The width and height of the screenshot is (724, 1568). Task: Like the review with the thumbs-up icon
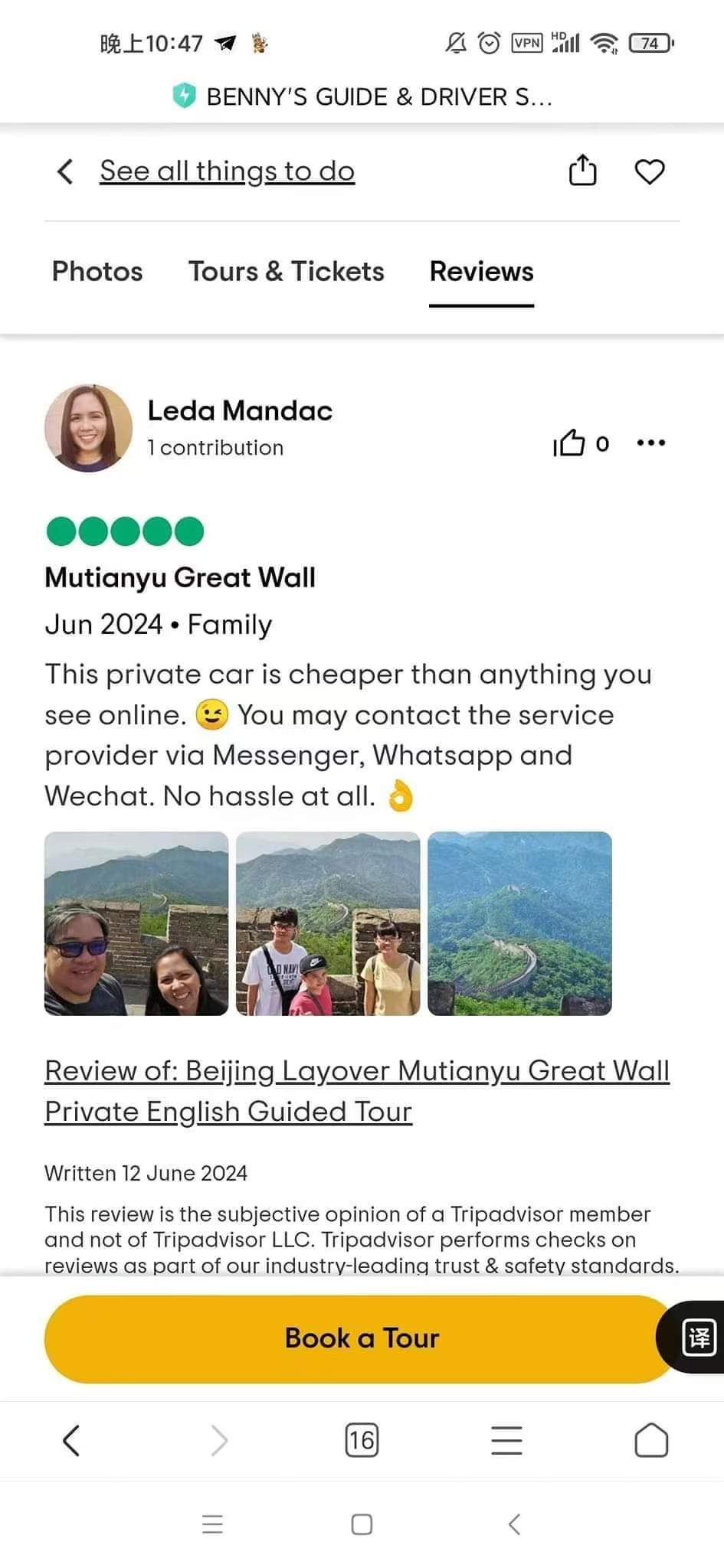coord(568,443)
